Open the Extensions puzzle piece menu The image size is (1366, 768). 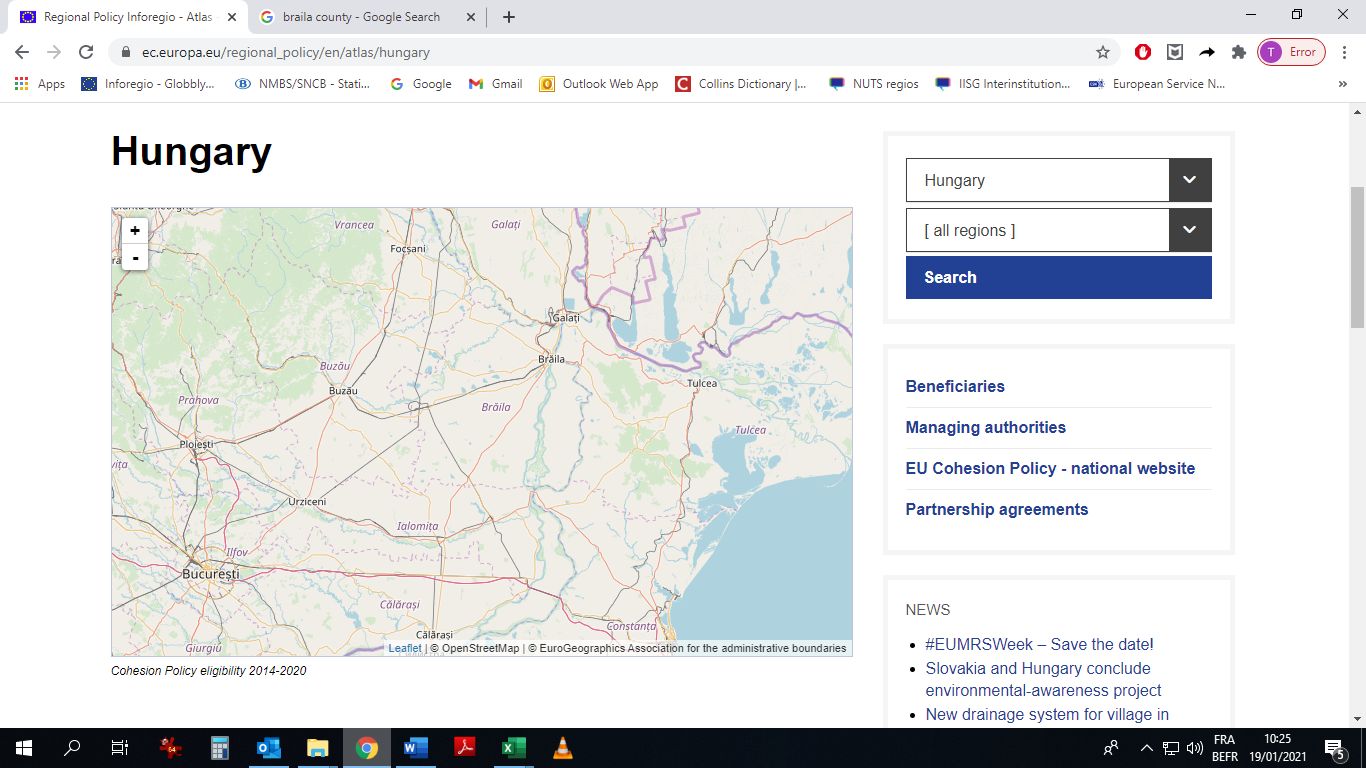[1239, 52]
